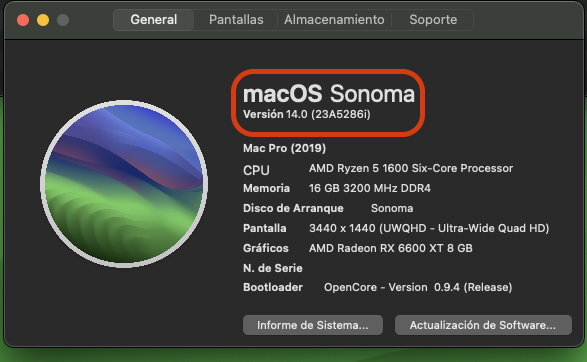Select the AMD Ryzen 5 1600 processor text
The width and height of the screenshot is (587, 362).
(x=411, y=168)
